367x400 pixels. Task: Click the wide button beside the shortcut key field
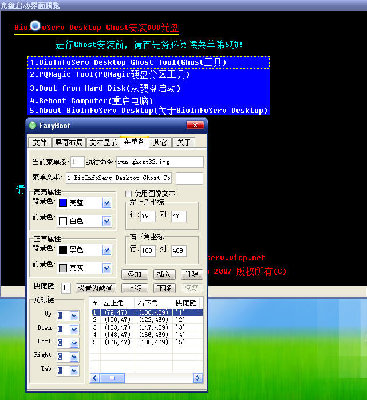[x=96, y=288]
